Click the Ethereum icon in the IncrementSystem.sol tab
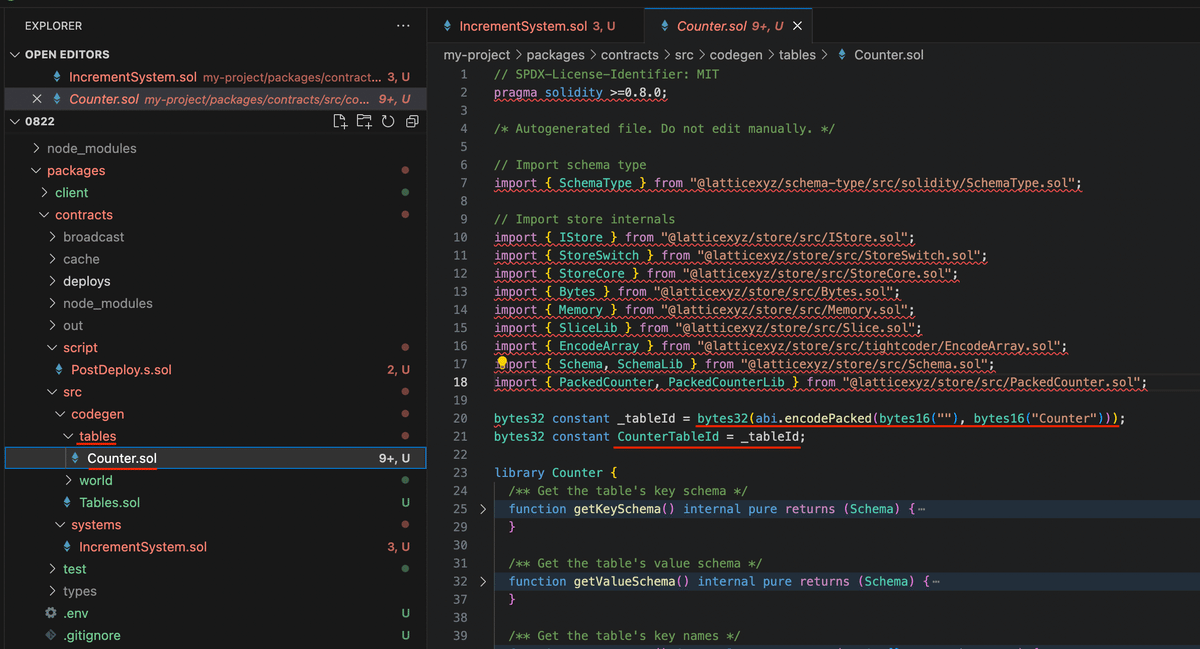Viewport: 1200px width, 649px height. 448,26
